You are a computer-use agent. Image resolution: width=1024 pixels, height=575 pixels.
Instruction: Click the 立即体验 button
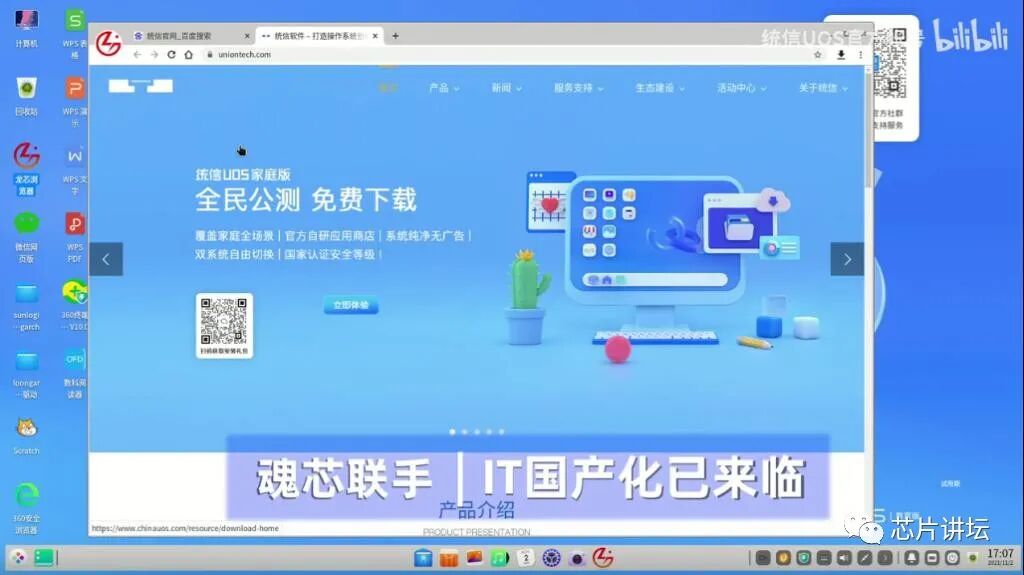click(351, 305)
